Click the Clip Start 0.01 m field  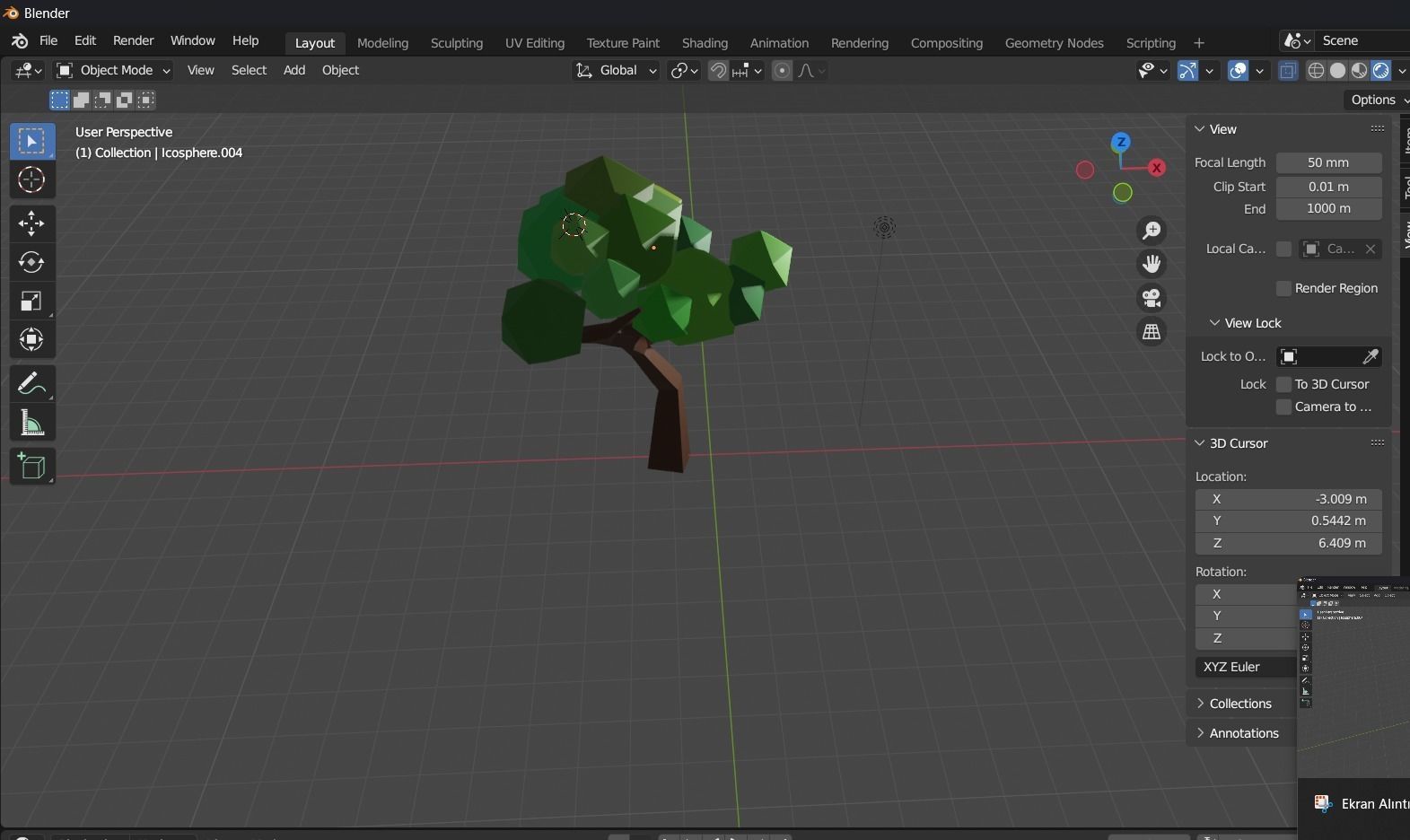pos(1328,187)
